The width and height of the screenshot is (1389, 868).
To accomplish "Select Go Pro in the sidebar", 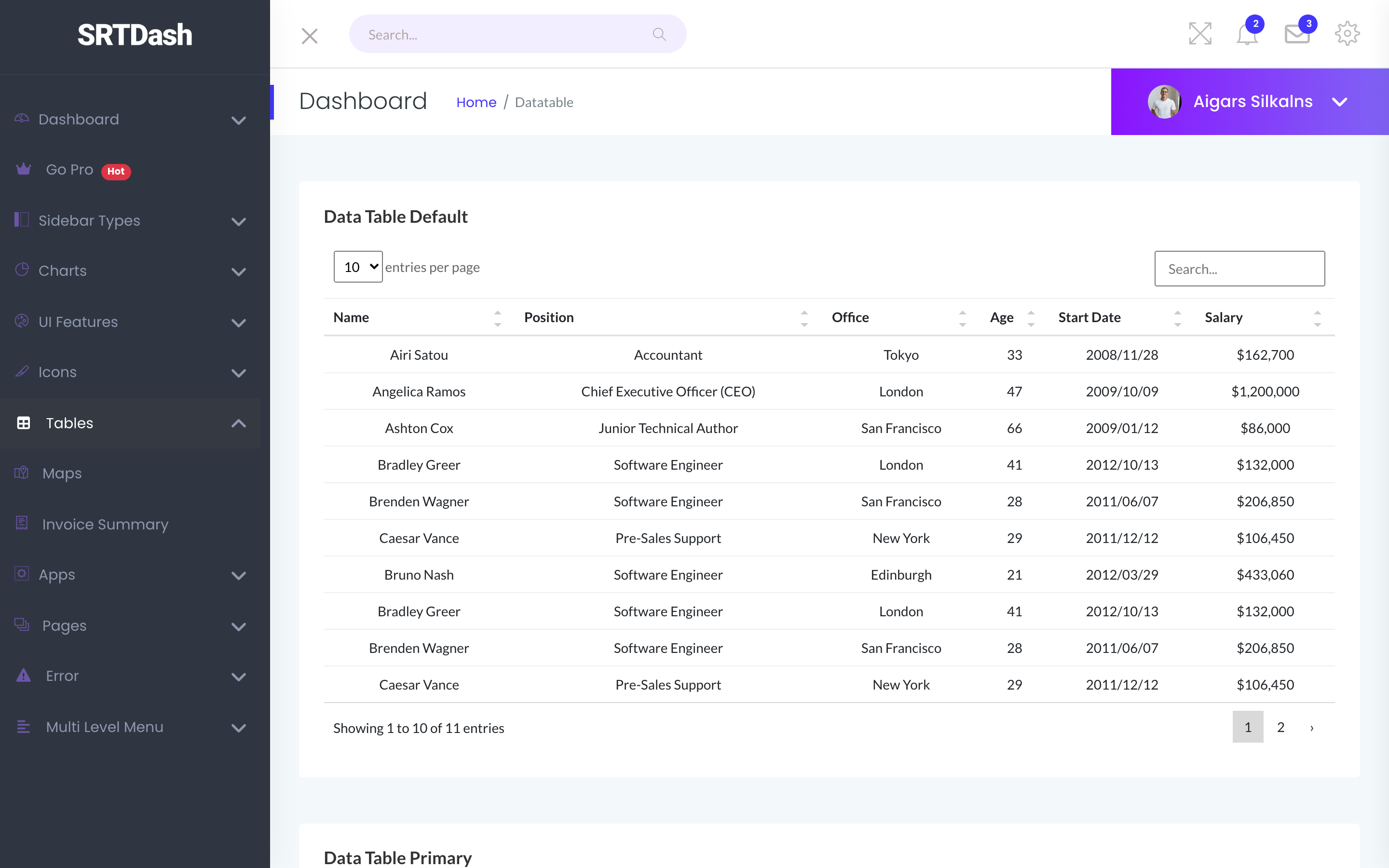I will click(x=69, y=169).
